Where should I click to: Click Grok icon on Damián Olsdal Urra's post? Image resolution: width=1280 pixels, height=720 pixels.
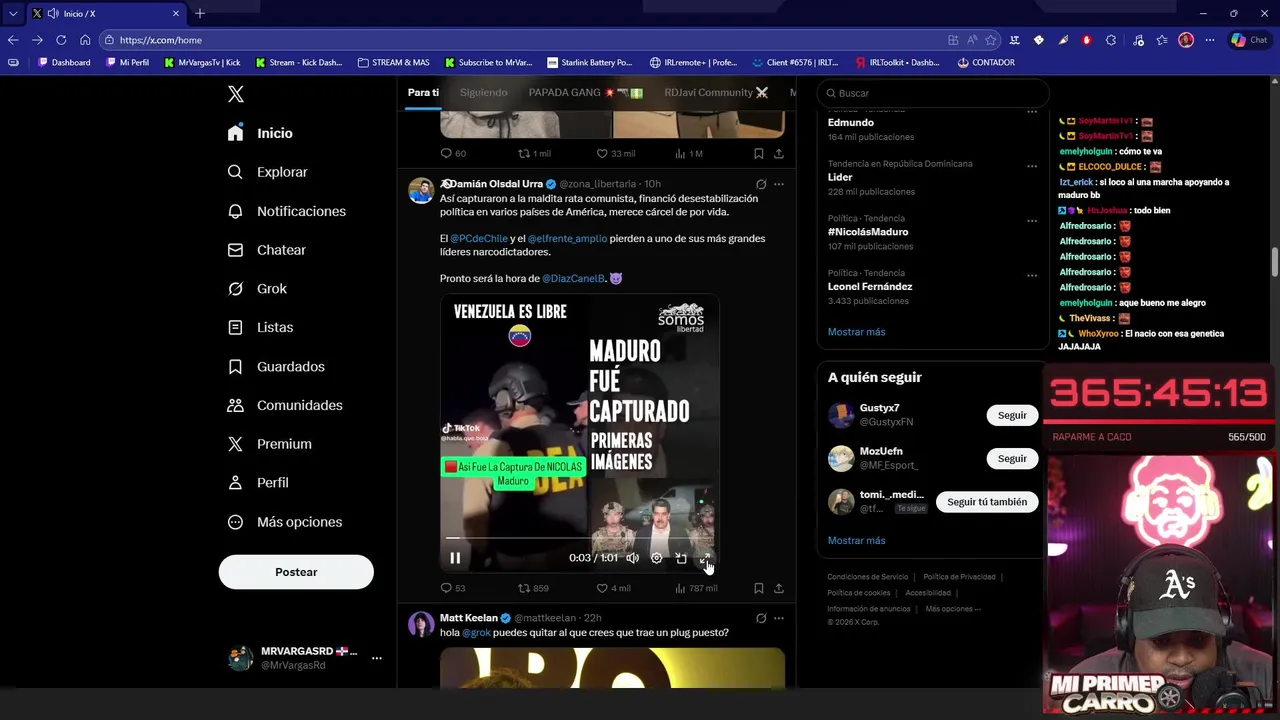pos(761,184)
